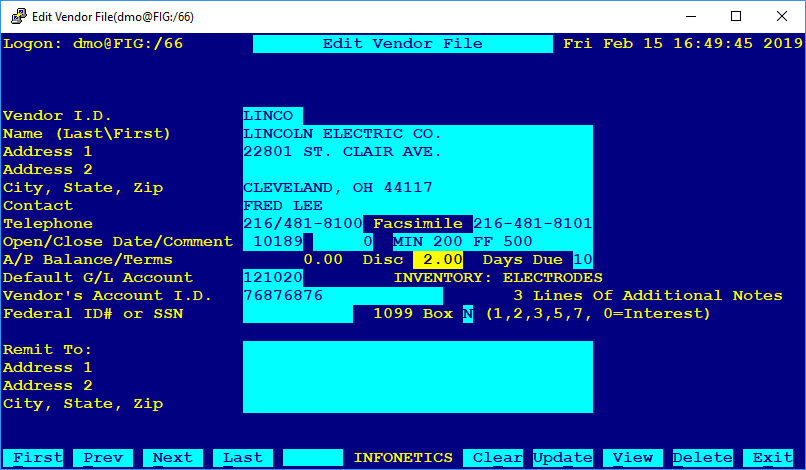Edit the comment MIN 200 FF 500
This screenshot has height=470, width=806.
(x=493, y=242)
